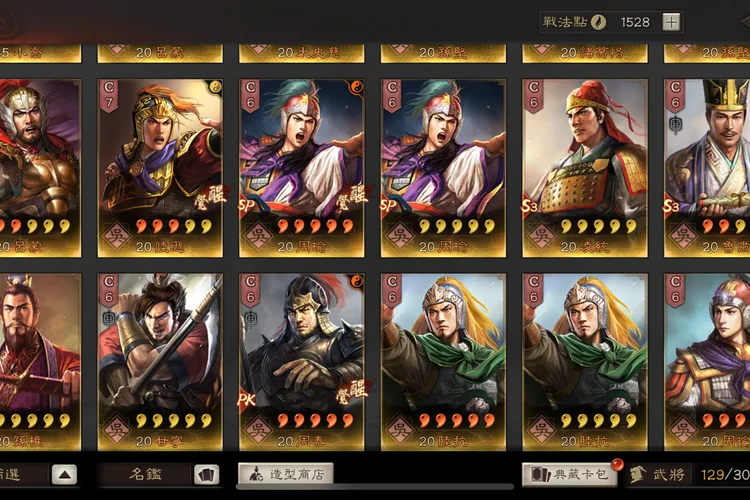The image size is (750, 500).
Task: Click the 吳 faction emblem on 凌統's card
Action: pyautogui.click(x=541, y=236)
